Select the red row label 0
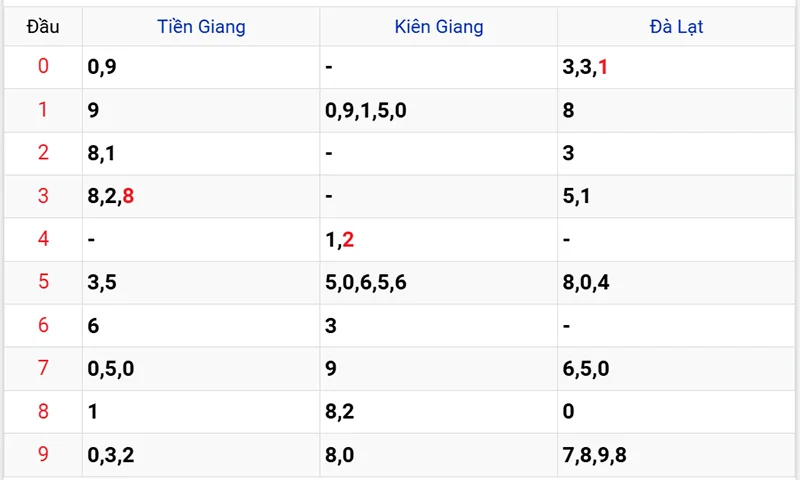 (x=43, y=68)
